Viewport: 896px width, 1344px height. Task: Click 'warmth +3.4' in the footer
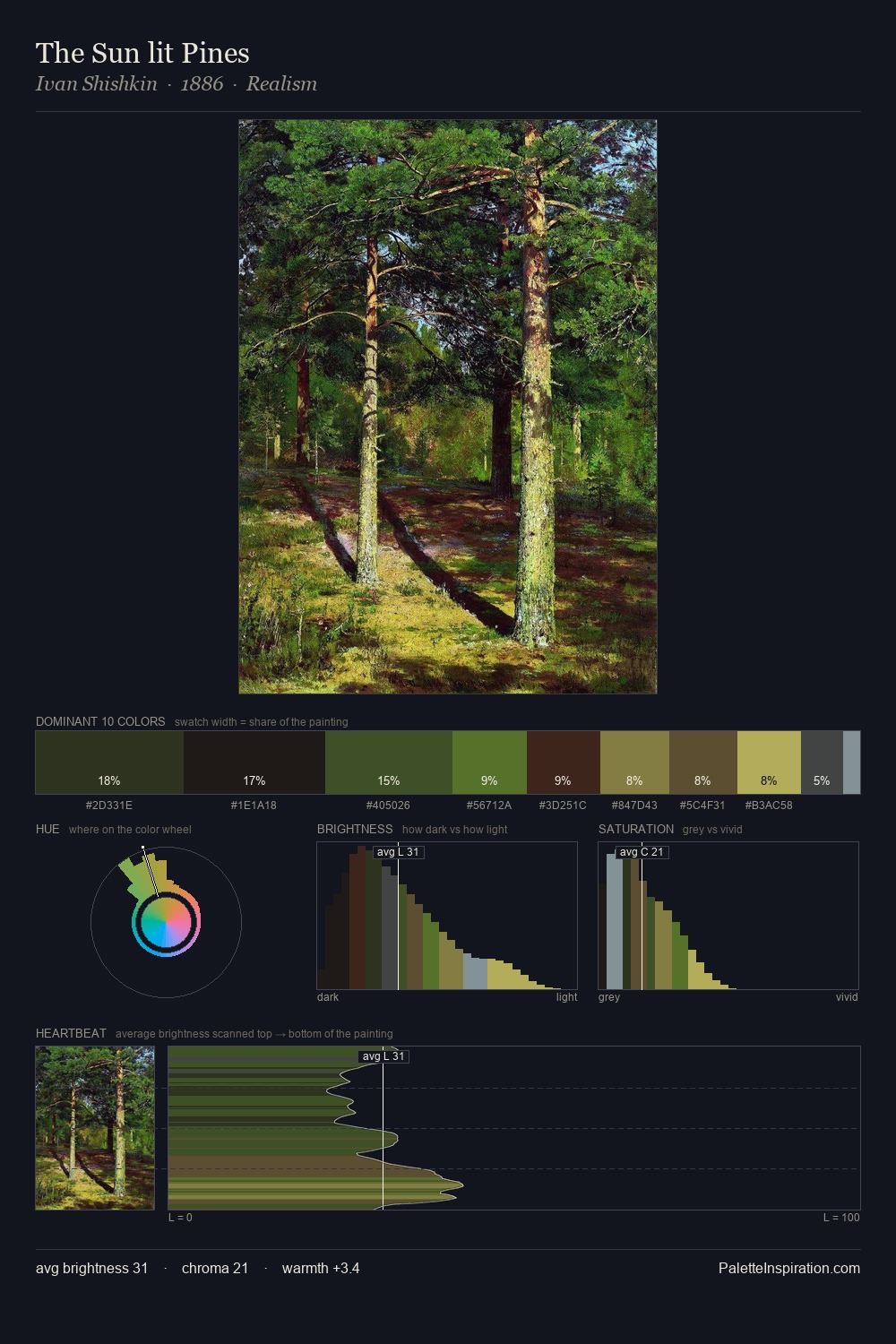pos(321,1269)
